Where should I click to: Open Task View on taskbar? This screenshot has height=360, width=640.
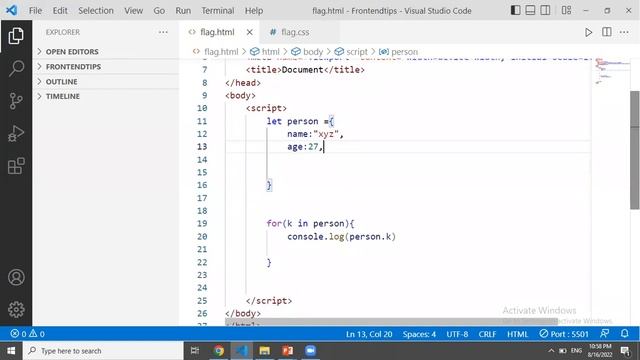click(x=195, y=351)
